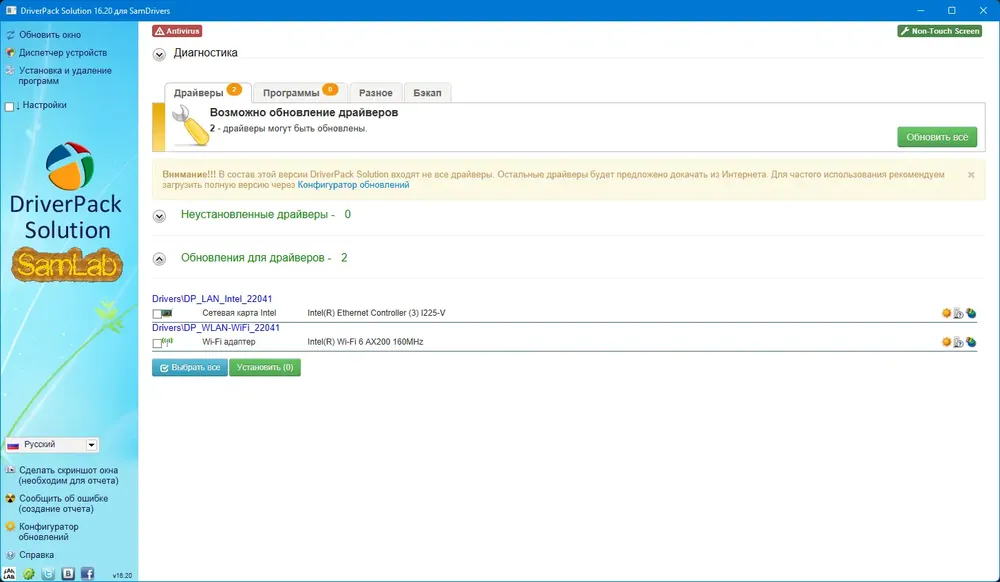Open the Facebook icon link

pyautogui.click(x=87, y=573)
